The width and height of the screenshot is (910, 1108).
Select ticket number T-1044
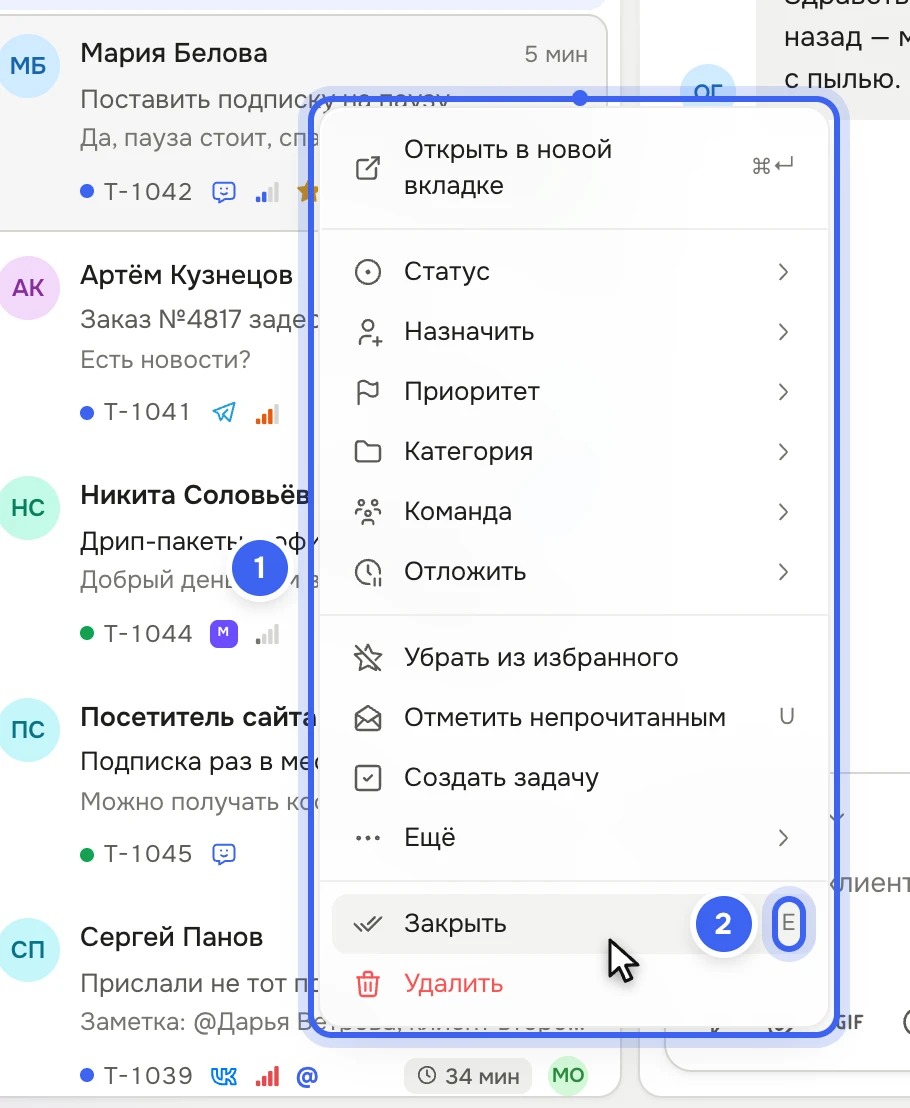tap(148, 634)
